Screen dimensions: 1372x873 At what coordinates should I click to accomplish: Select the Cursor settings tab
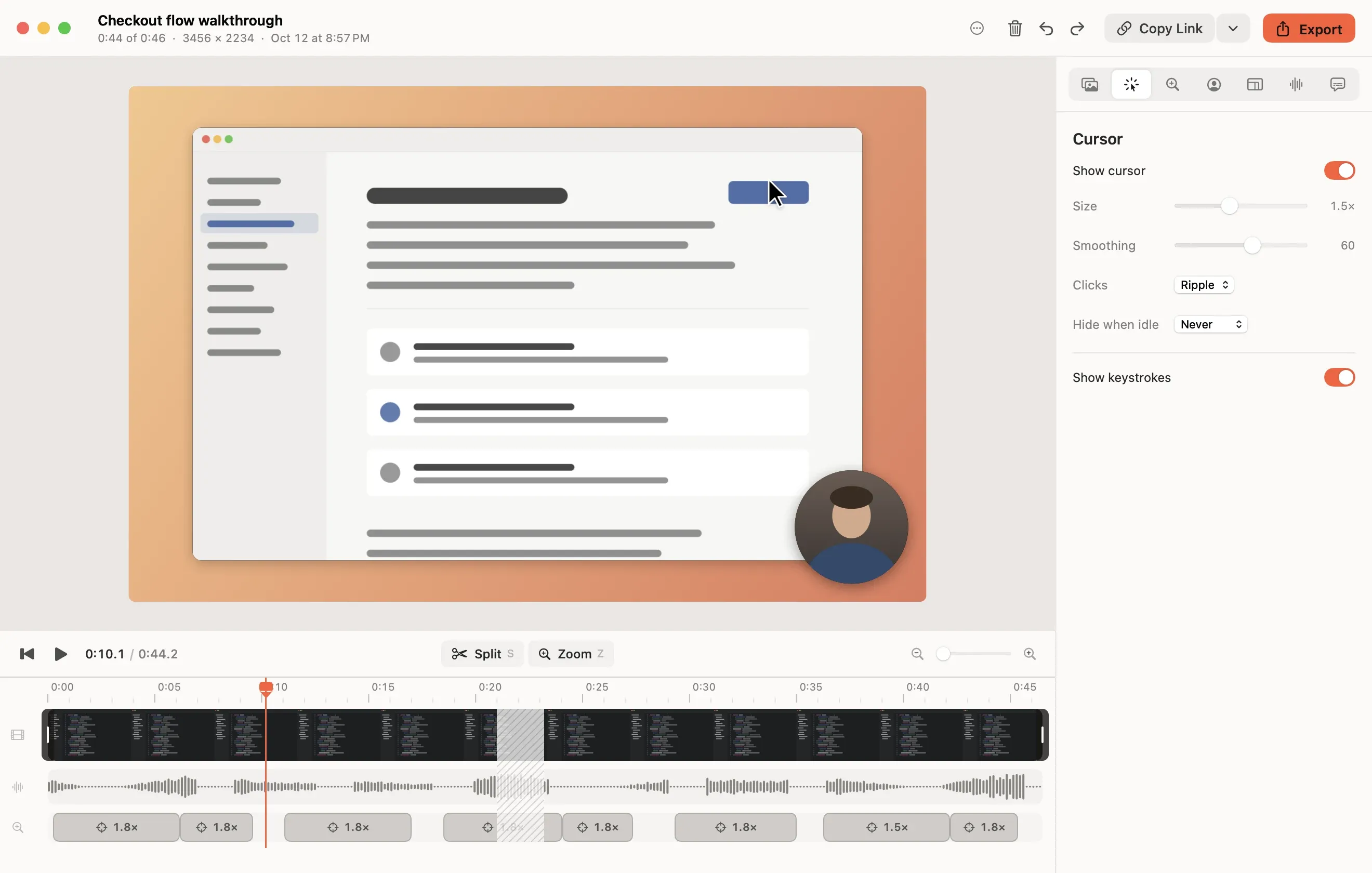click(x=1131, y=84)
